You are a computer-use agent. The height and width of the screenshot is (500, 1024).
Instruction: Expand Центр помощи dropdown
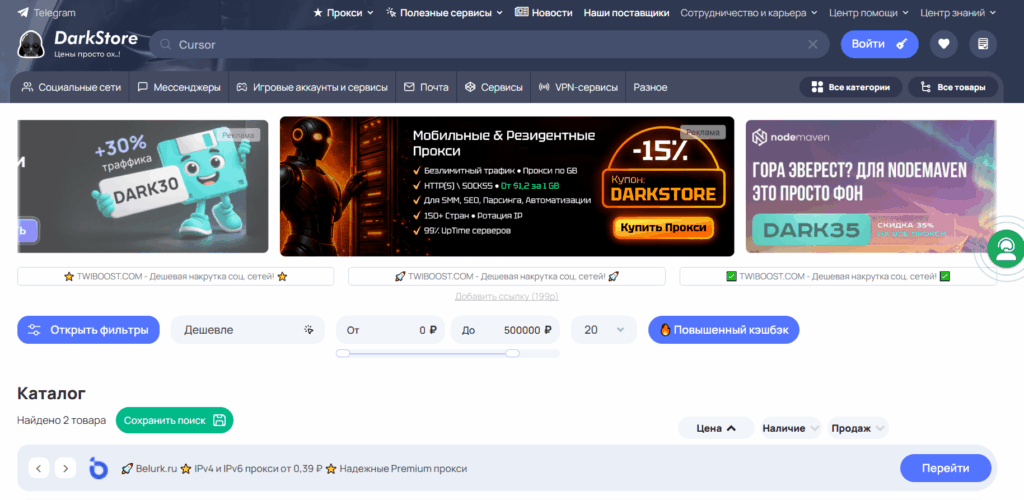869,12
